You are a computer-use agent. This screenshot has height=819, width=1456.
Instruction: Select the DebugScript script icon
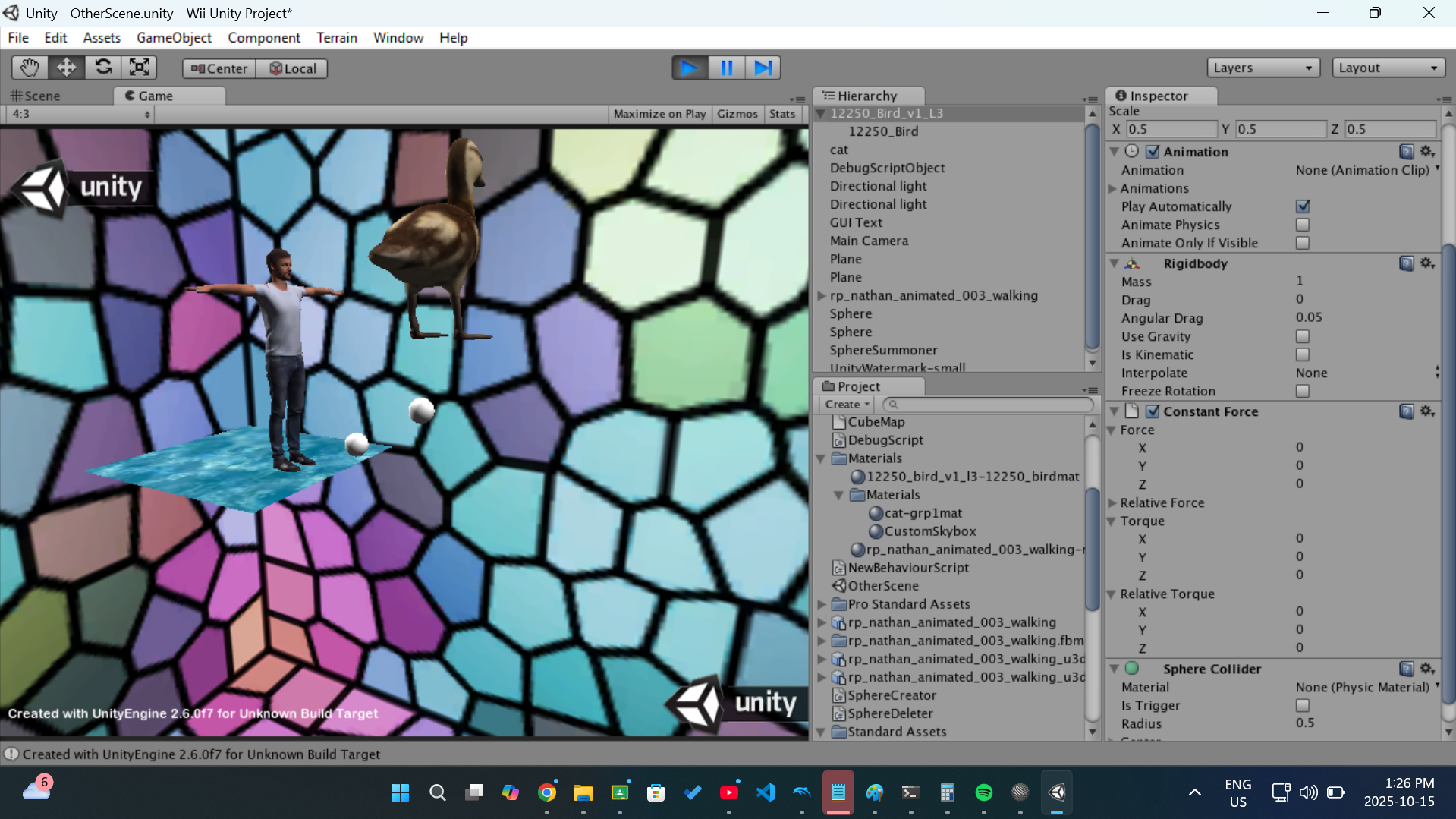(x=839, y=440)
